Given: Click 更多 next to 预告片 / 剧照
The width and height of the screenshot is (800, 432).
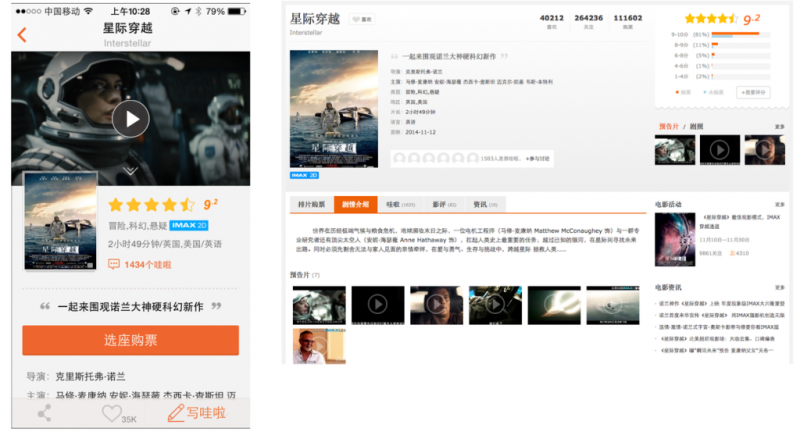Looking at the screenshot, I should point(780,126).
